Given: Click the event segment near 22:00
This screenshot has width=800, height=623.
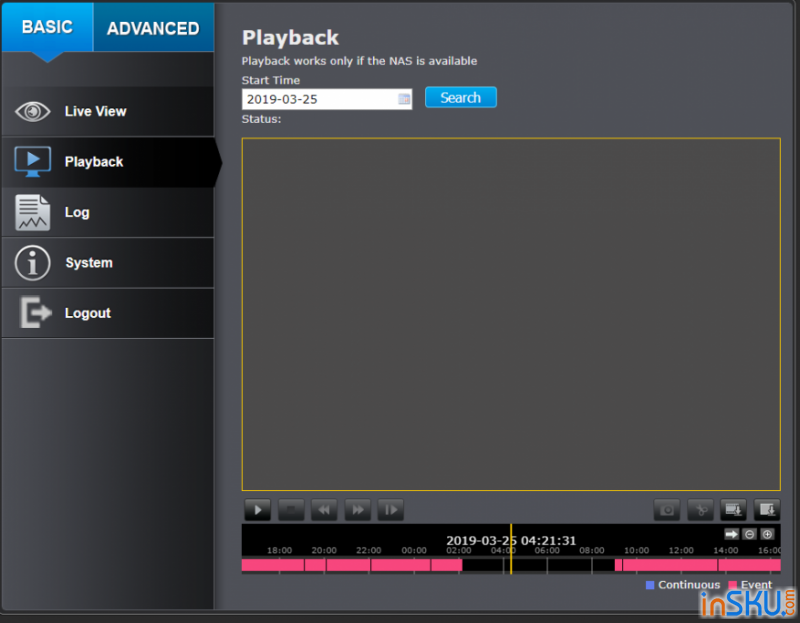Looking at the screenshot, I should click(348, 565).
